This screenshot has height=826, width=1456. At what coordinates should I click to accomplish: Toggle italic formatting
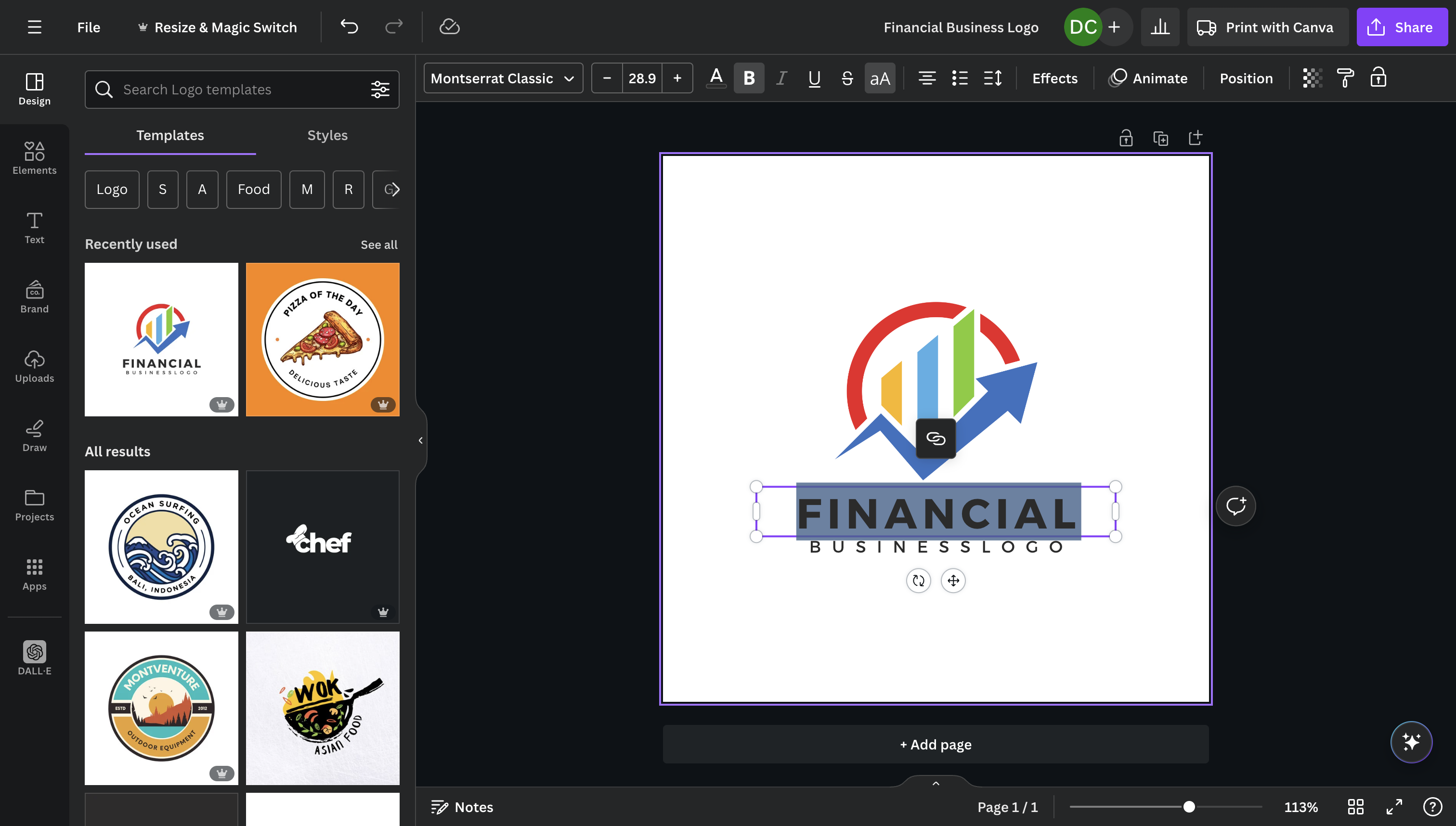coord(781,77)
